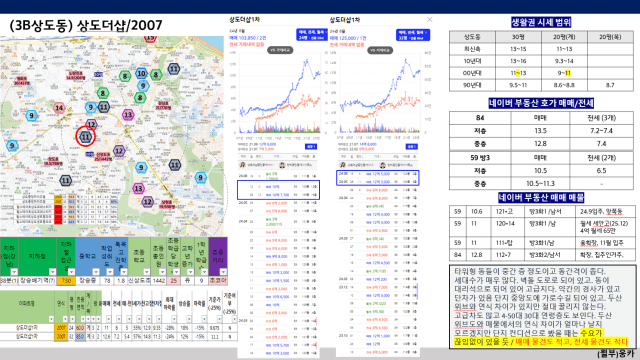640x360 pixels.
Task: Select the pink hexagon marker 14
Action: point(59,108)
